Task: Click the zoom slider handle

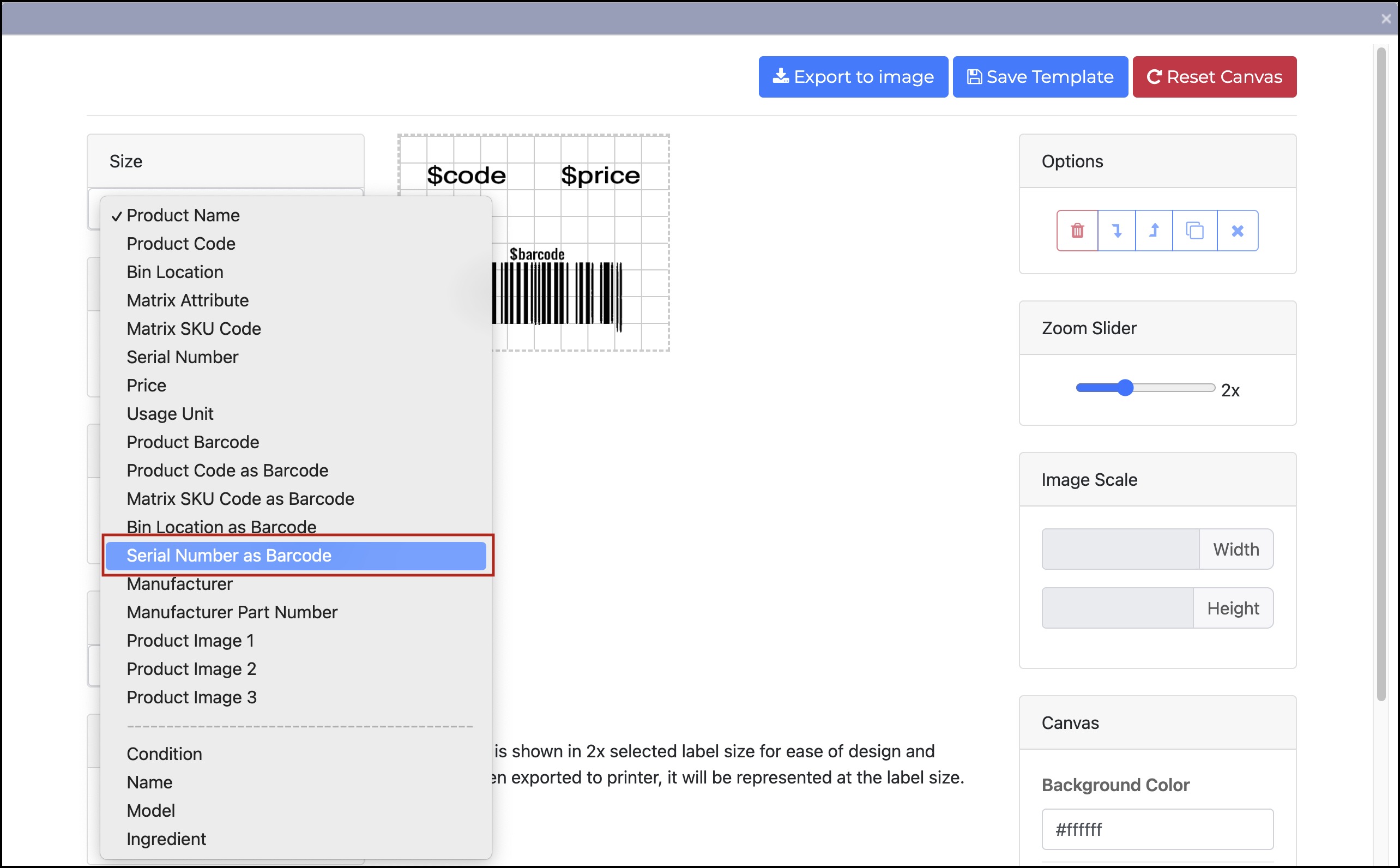Action: tap(1125, 388)
